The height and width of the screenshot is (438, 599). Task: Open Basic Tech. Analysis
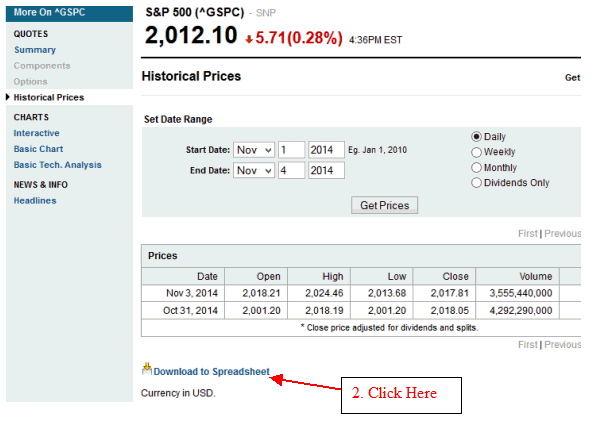[x=58, y=165]
